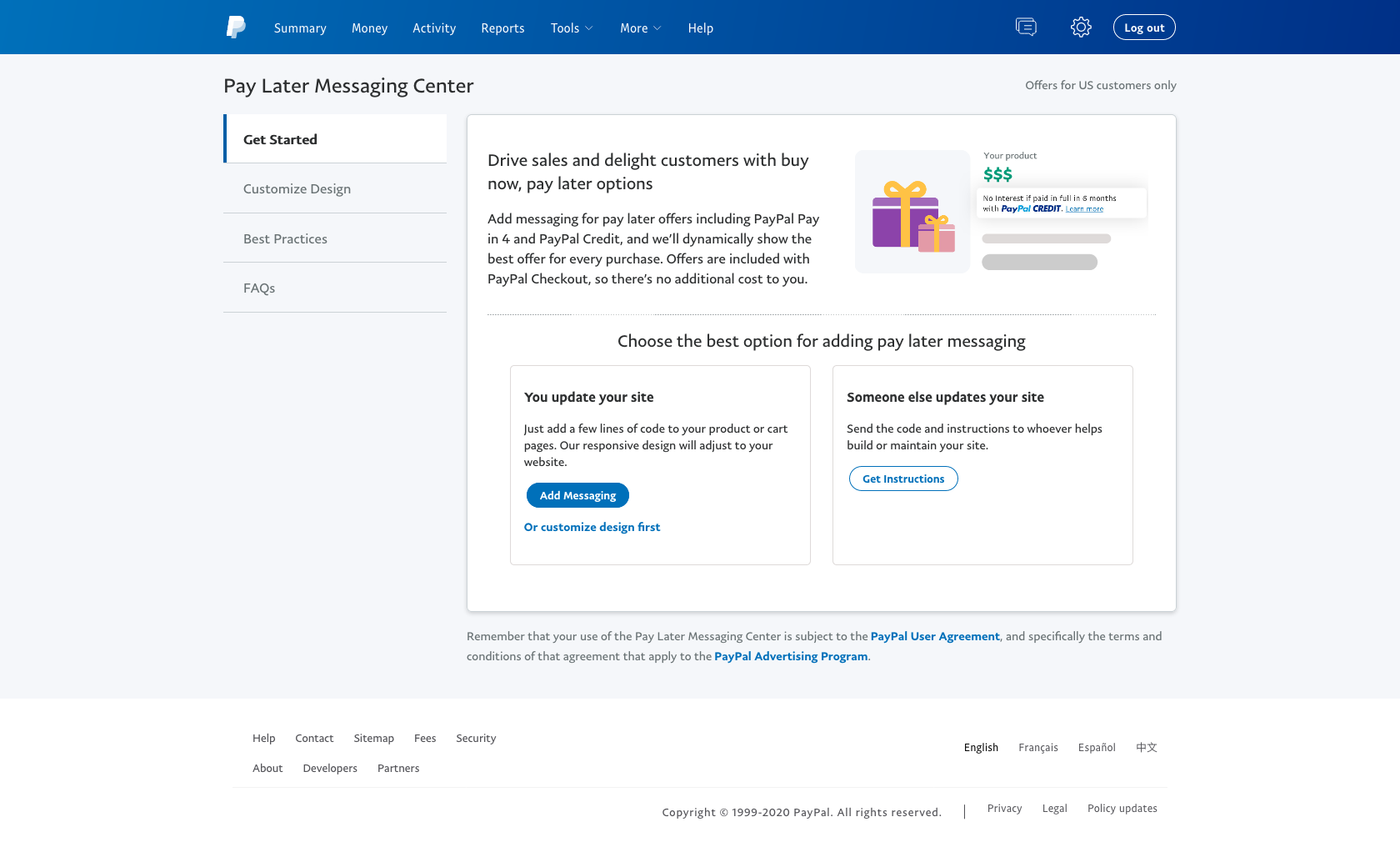1400x842 pixels.
Task: Switch language to Français
Action: coord(1038,748)
